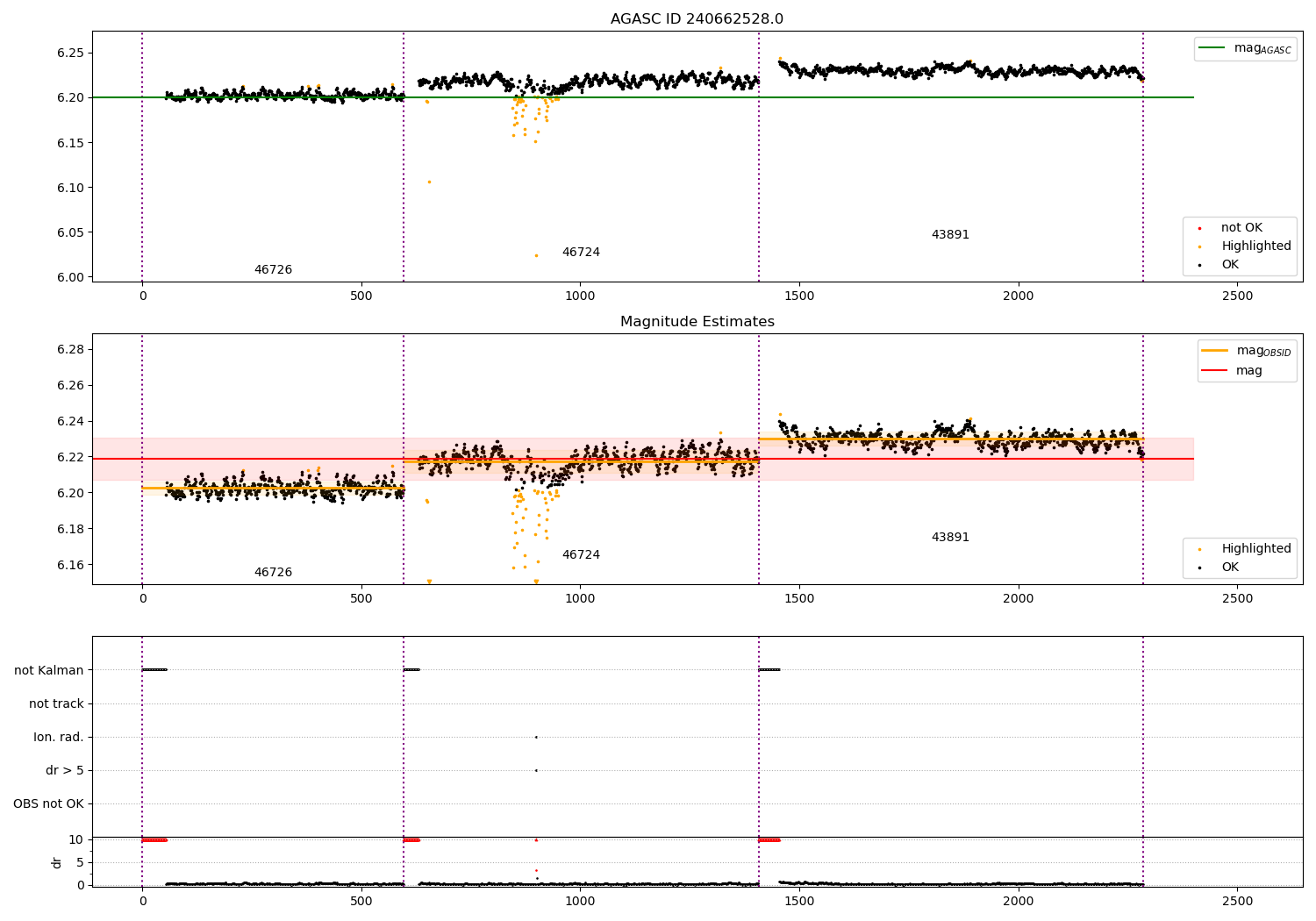Click label 43891 in the AGASC ID plot

pos(950,235)
